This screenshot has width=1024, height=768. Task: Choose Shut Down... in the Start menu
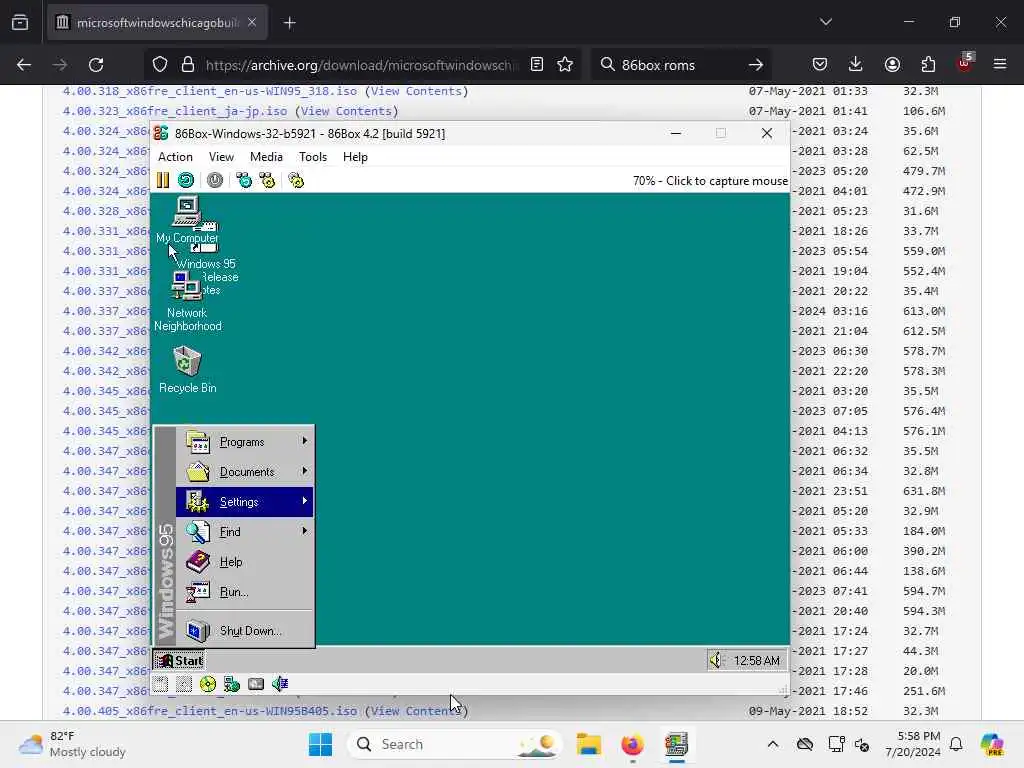coord(244,630)
